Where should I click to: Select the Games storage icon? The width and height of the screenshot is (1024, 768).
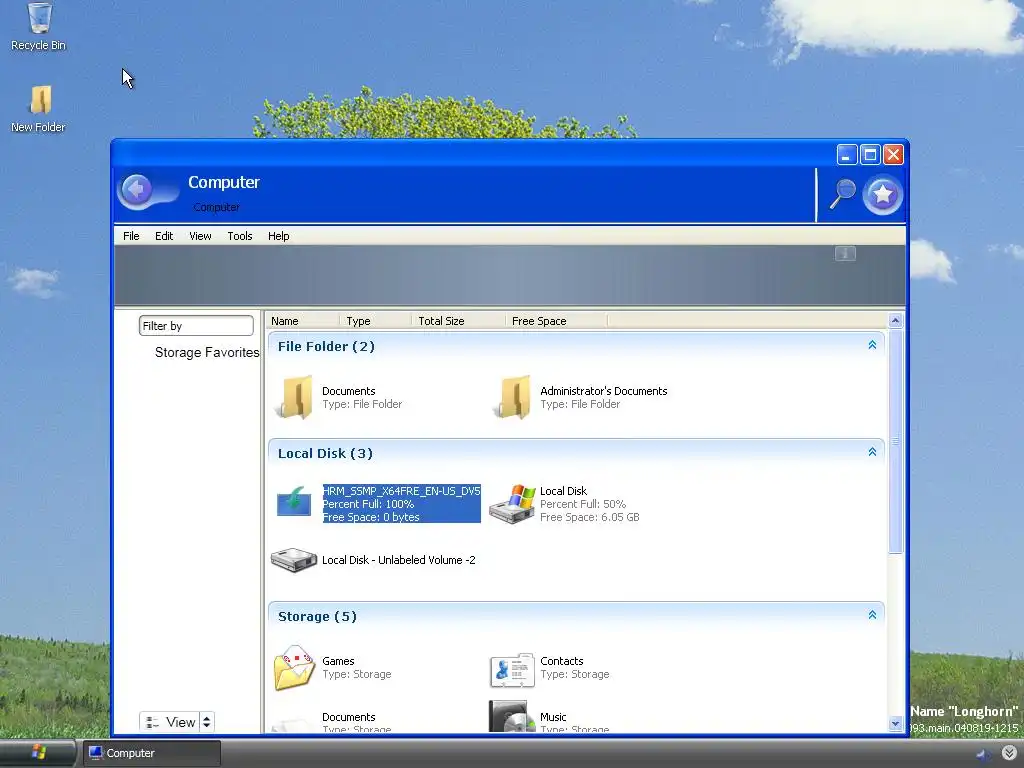pos(295,667)
